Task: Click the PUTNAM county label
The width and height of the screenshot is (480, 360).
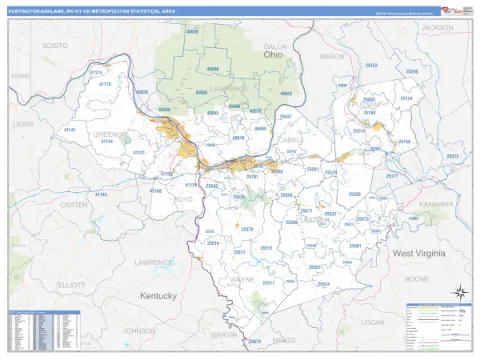Action: [x=365, y=105]
